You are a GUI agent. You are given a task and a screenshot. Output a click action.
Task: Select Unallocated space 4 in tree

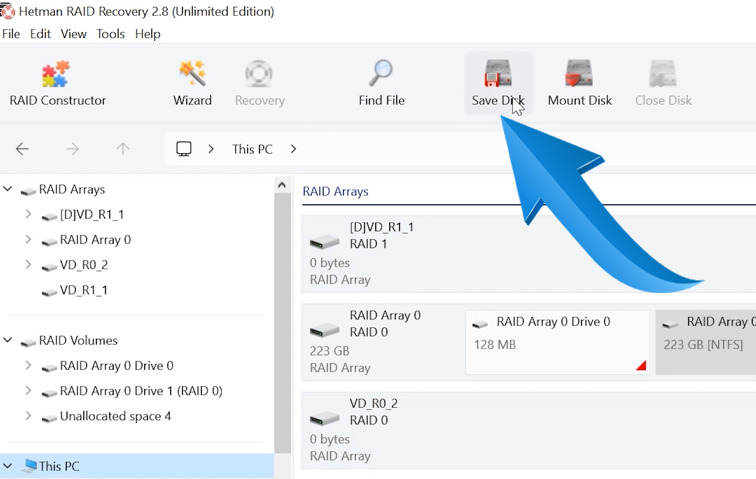pos(115,416)
